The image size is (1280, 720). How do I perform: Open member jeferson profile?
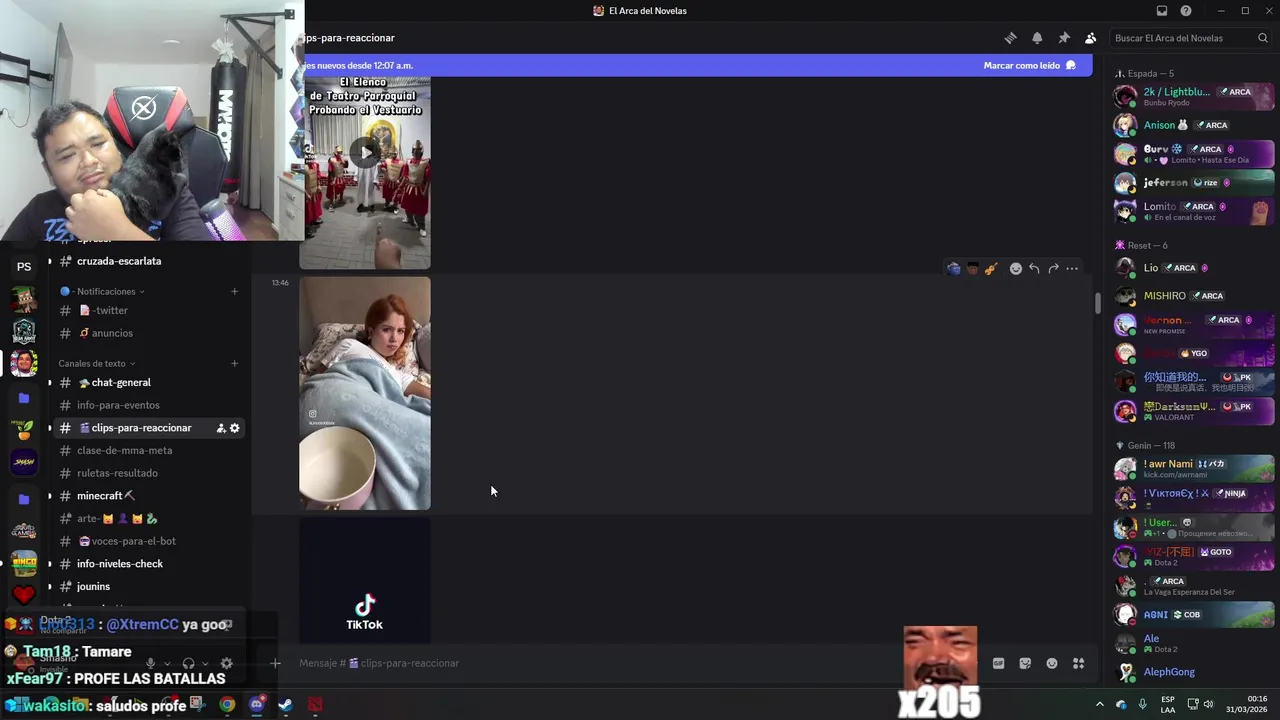(x=1194, y=183)
